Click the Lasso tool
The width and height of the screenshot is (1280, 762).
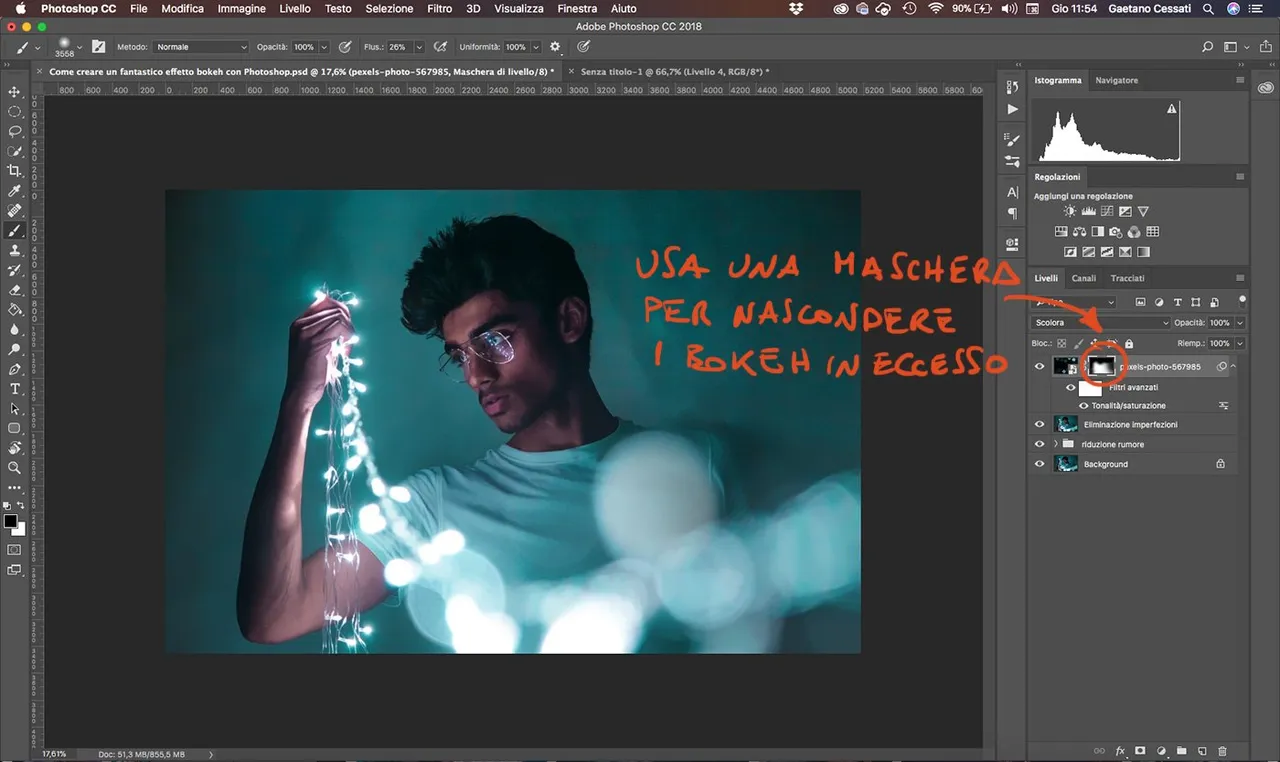pyautogui.click(x=15, y=131)
